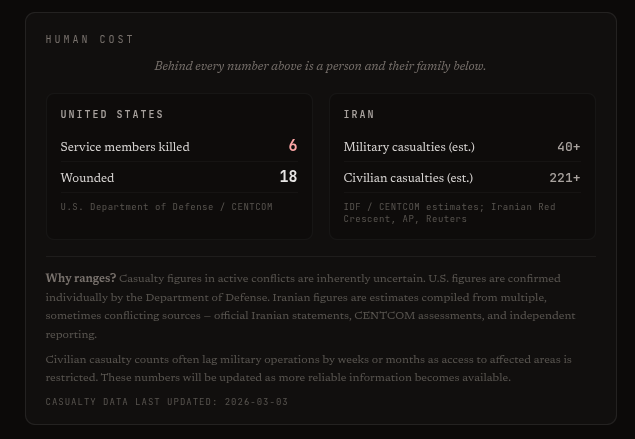Click the Civilian casualties (est.) label

(408, 178)
